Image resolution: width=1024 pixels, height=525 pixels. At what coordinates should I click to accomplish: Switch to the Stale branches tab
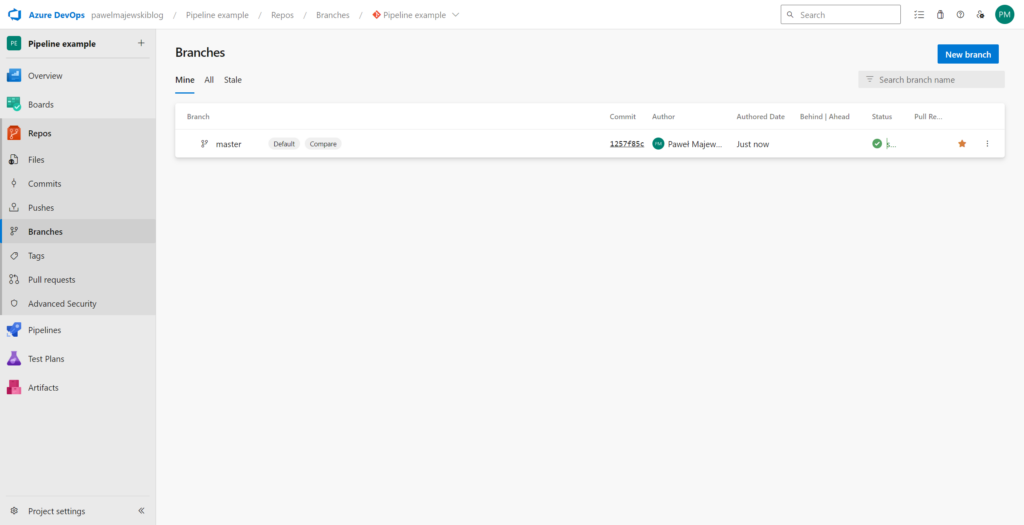click(x=232, y=80)
